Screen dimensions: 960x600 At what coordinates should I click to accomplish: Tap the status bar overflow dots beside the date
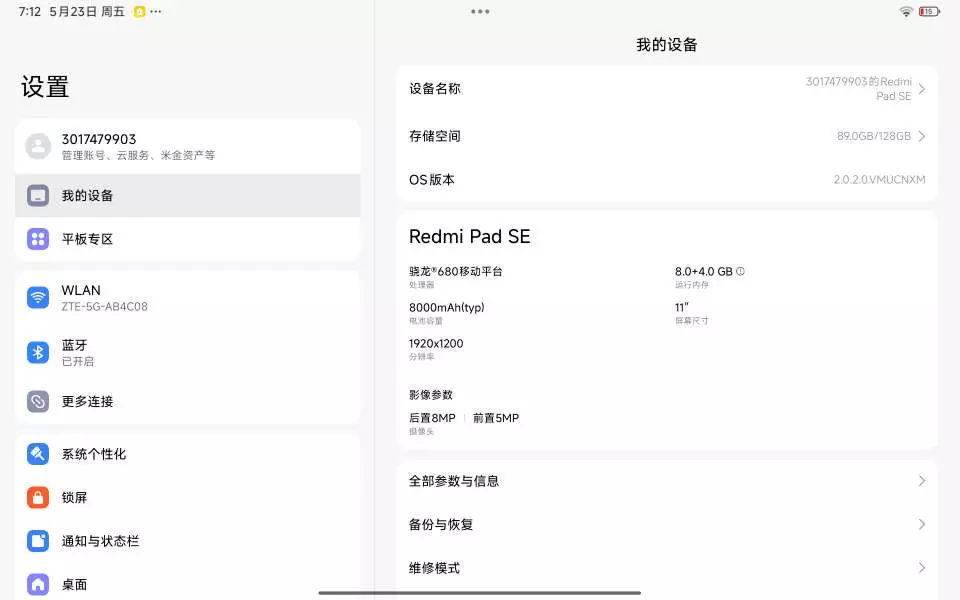tap(156, 11)
